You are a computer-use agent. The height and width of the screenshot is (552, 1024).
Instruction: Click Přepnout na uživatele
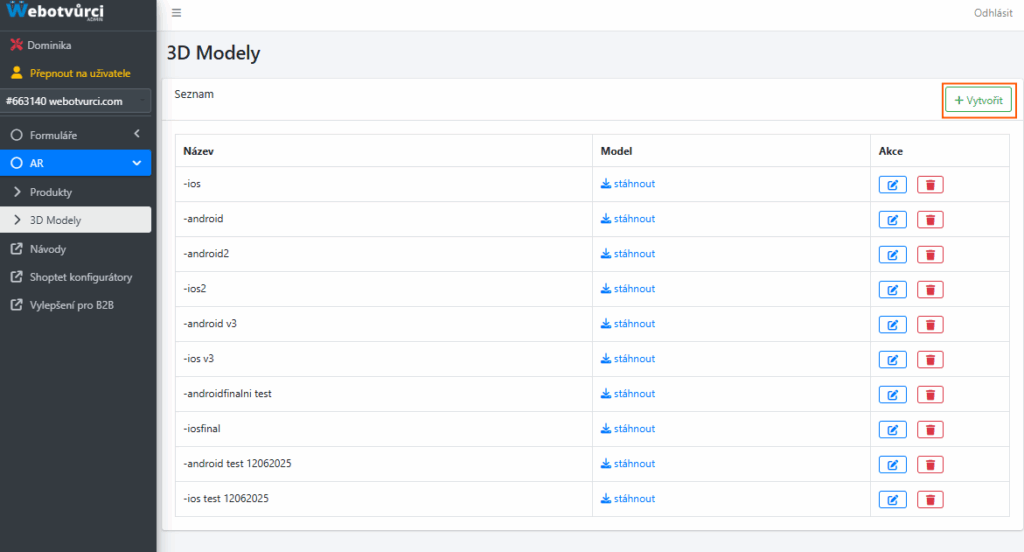[71, 73]
